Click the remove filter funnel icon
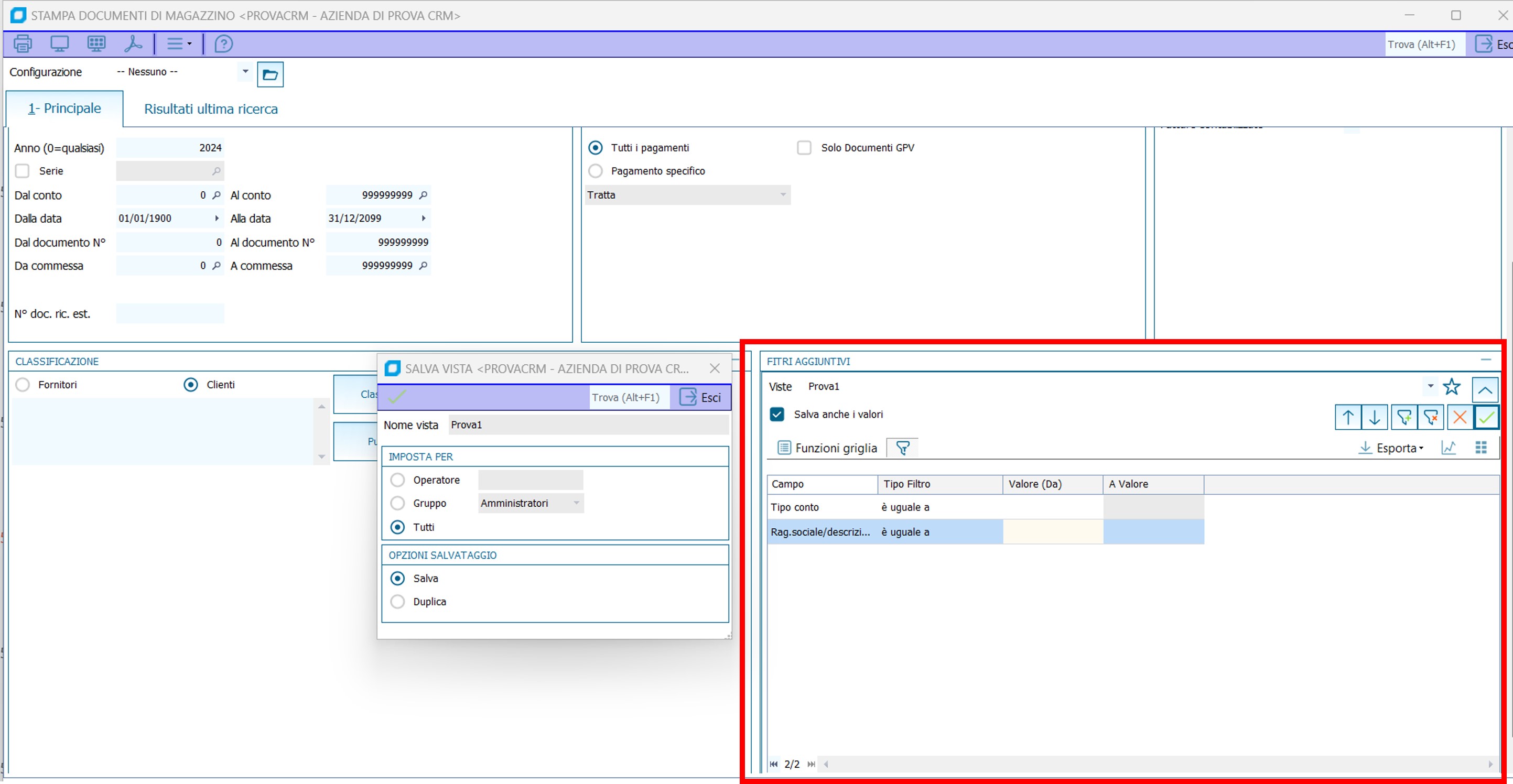The width and height of the screenshot is (1513, 784). tap(1431, 418)
